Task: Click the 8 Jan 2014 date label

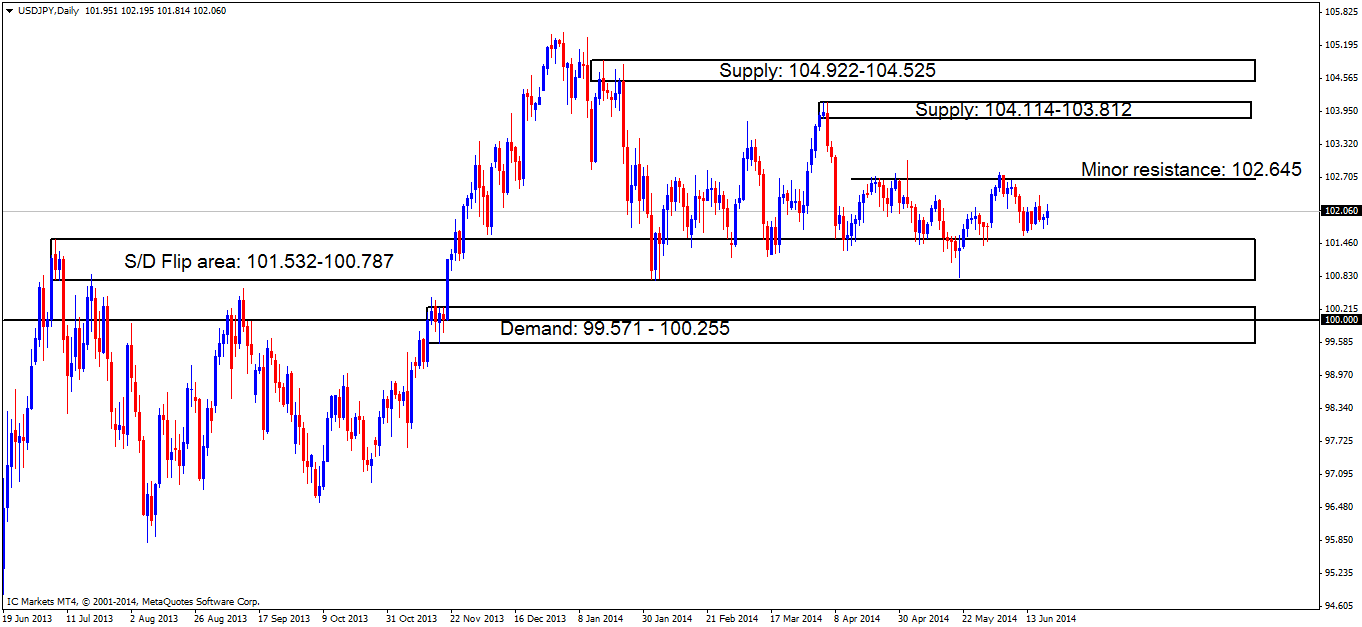Action: pos(600,619)
